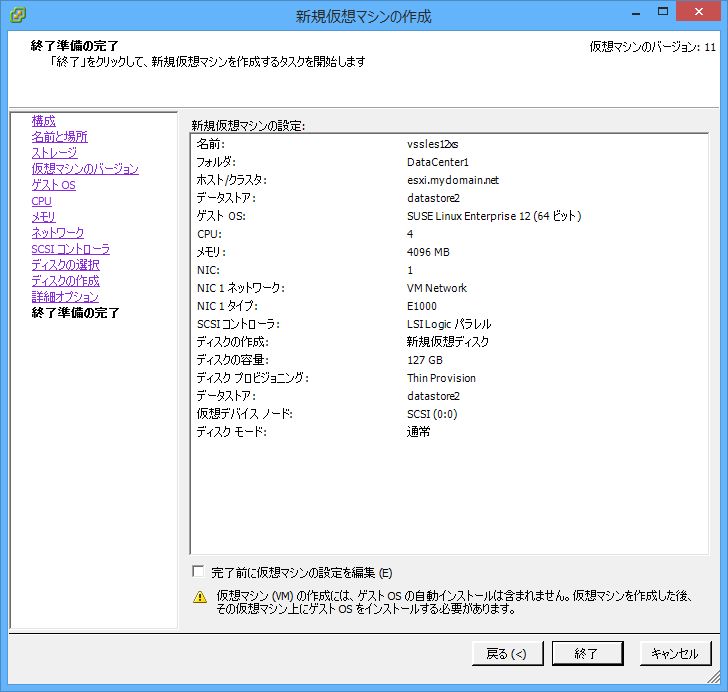
Task: Click the yellow warning icon
Action: [200, 596]
